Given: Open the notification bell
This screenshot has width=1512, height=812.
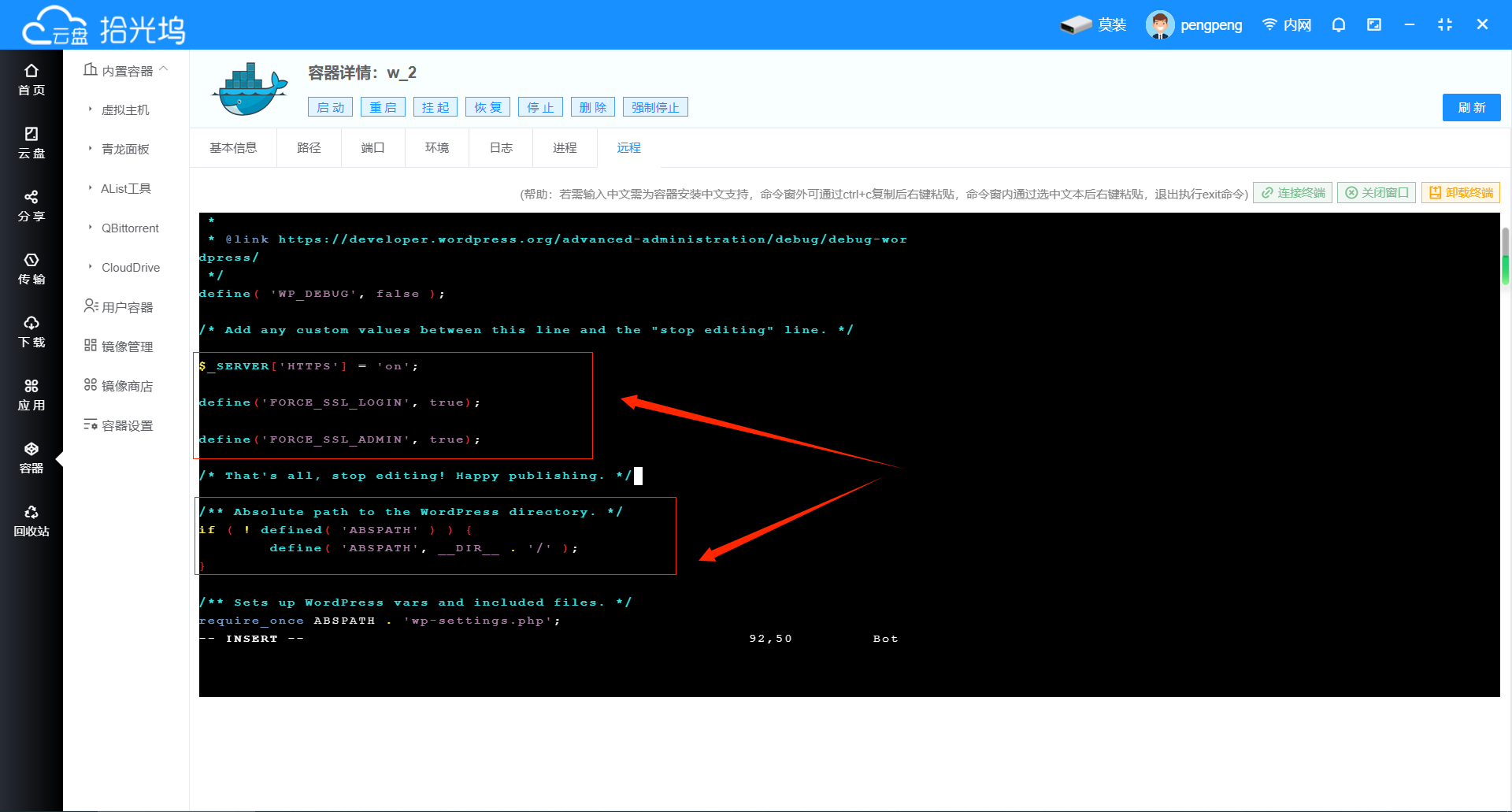Looking at the screenshot, I should click(x=1338, y=25).
